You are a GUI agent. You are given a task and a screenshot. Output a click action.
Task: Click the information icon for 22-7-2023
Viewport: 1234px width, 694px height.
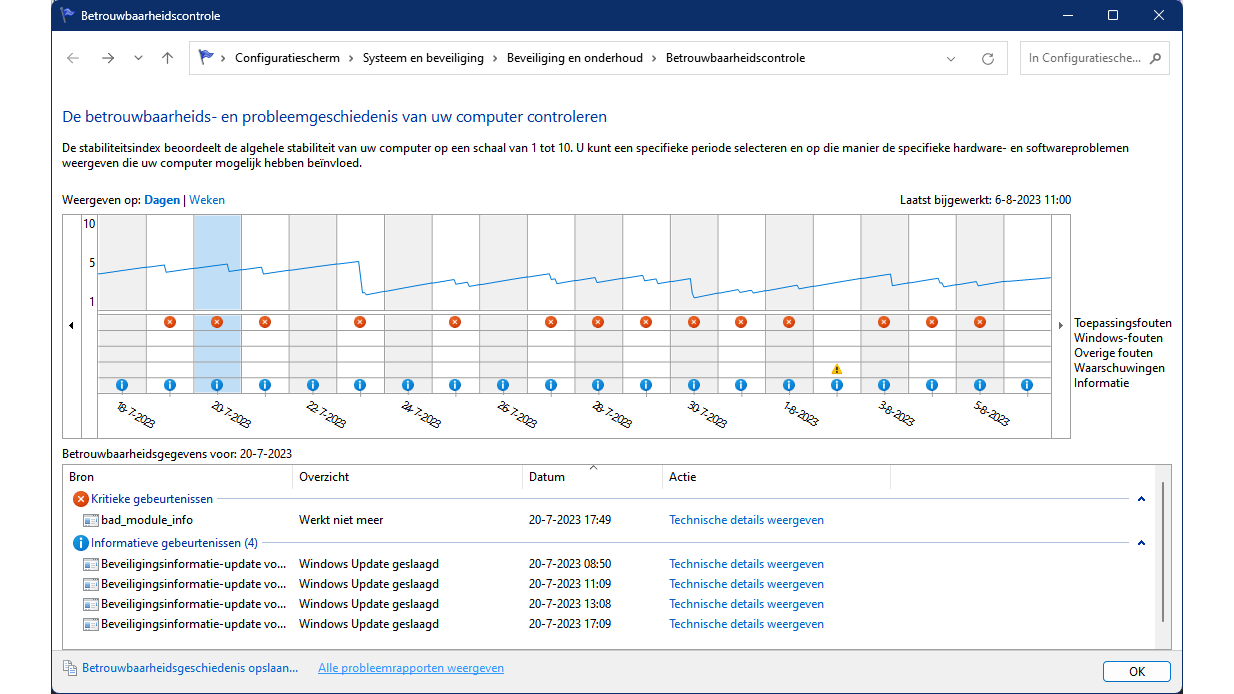point(312,385)
